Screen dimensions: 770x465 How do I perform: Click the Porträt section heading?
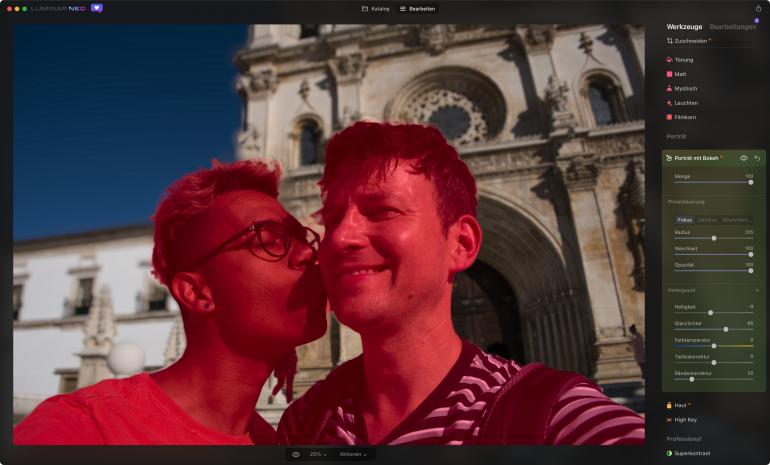tap(676, 137)
